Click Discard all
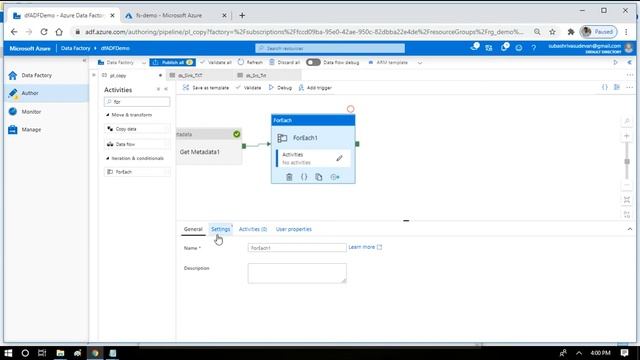Viewport: 640px width, 360px height. tap(284, 62)
